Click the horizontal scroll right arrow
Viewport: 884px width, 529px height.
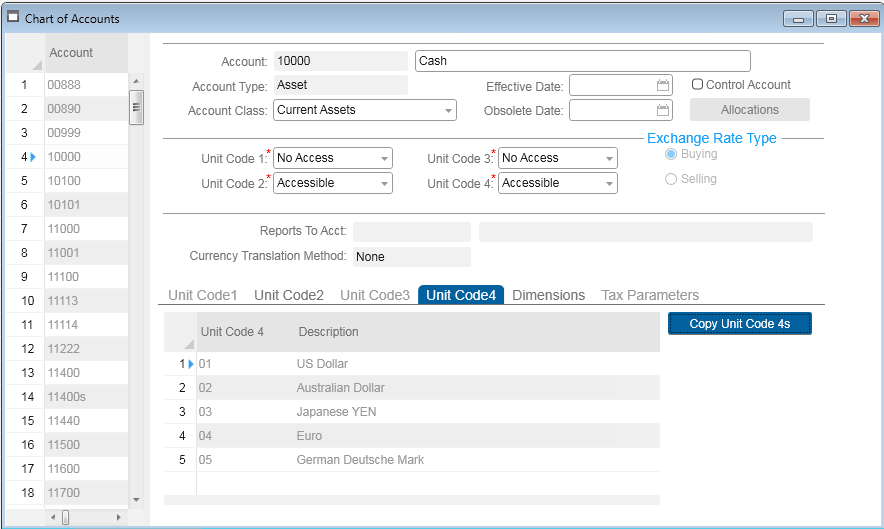tap(118, 517)
